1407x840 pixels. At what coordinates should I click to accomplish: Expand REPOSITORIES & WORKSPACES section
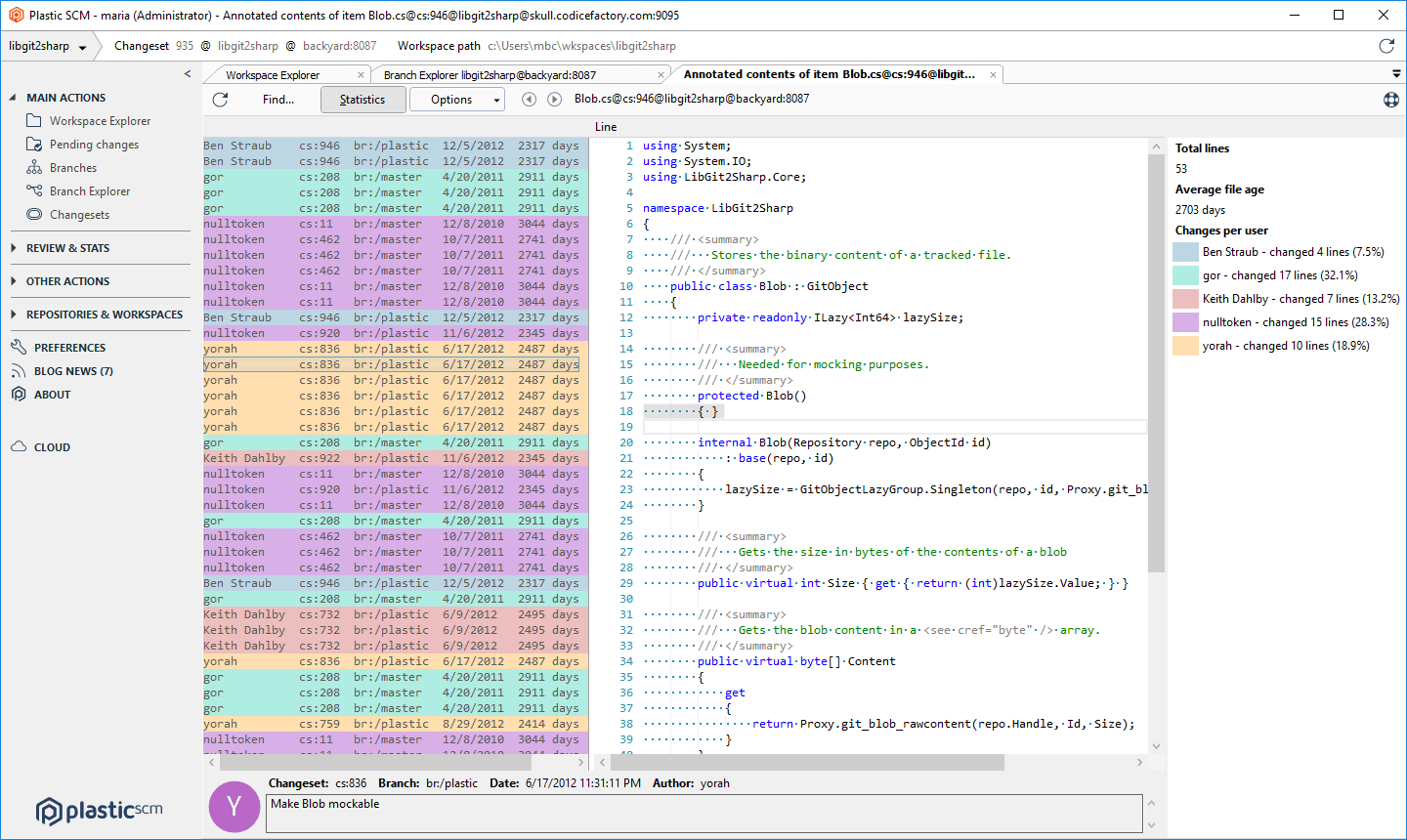coord(13,315)
